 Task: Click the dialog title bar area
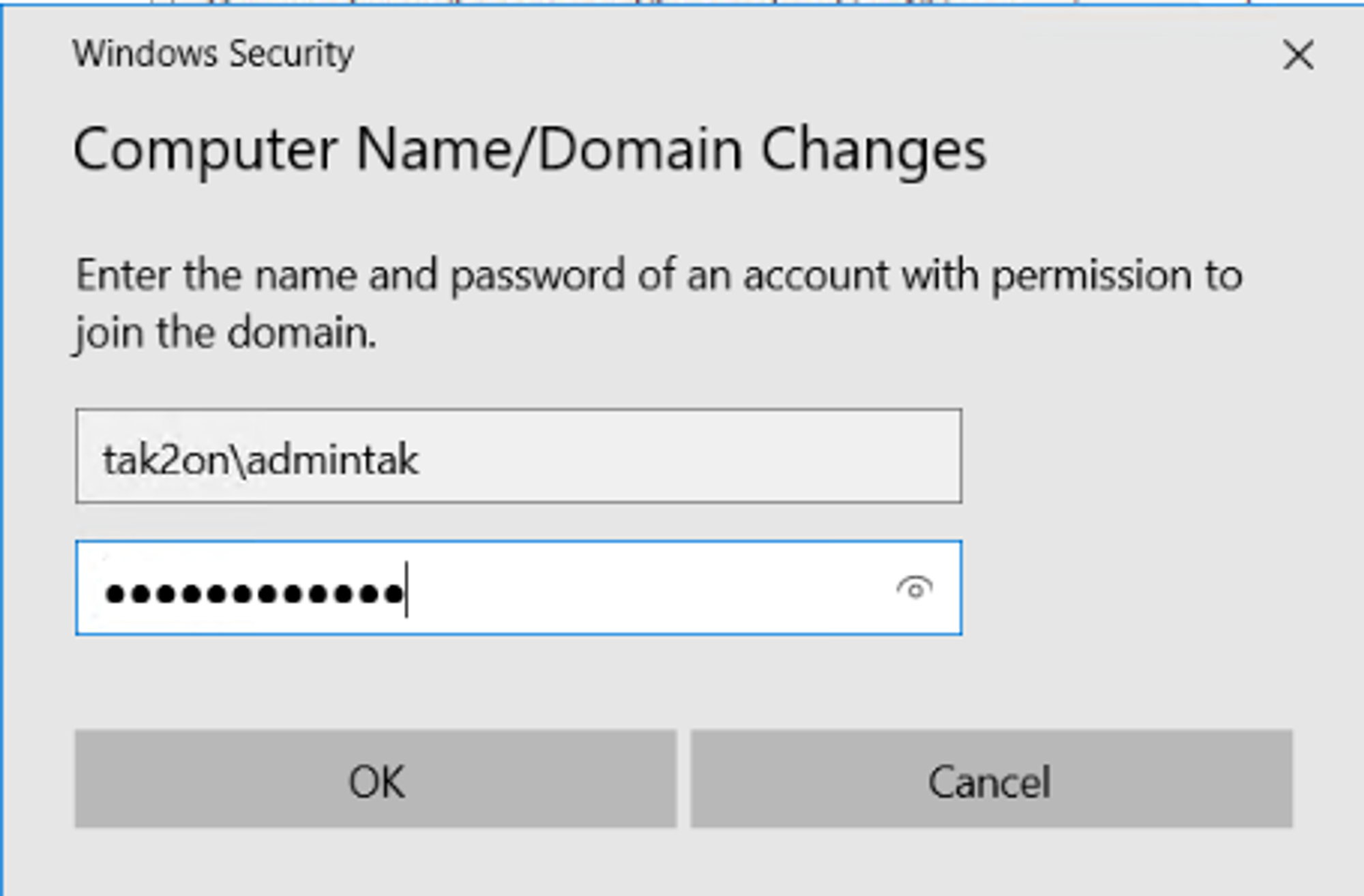682,54
